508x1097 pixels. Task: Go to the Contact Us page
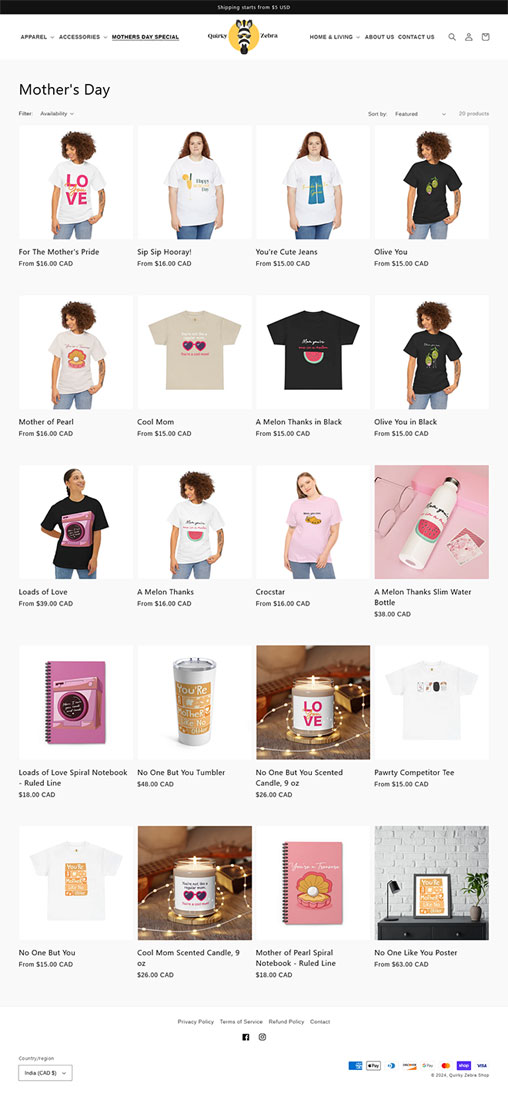click(x=416, y=37)
